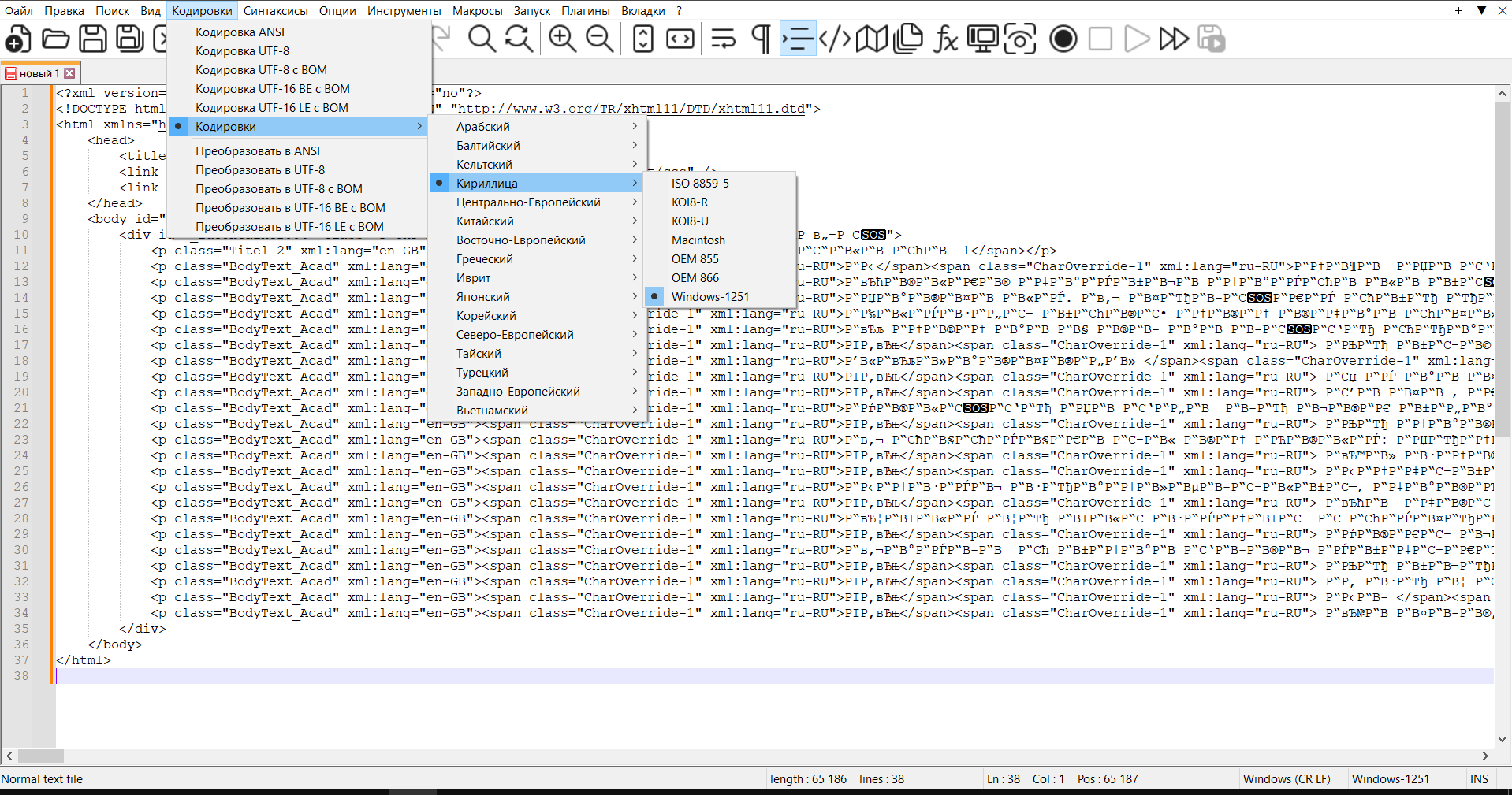
Task: Open the Плагины menu
Action: pyautogui.click(x=585, y=11)
